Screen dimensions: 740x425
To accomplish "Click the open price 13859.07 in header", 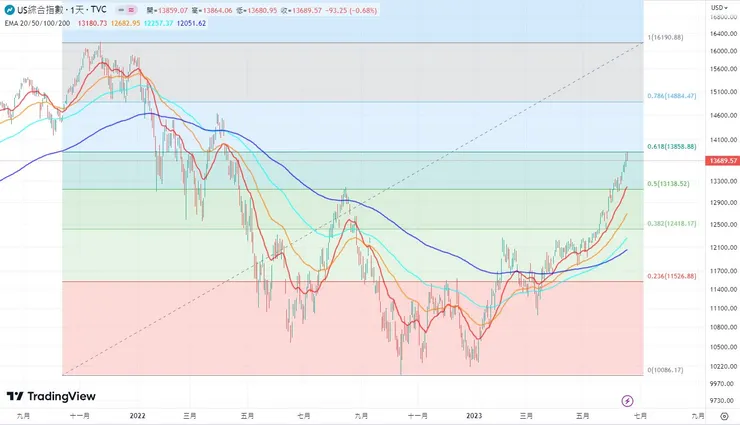I will click(x=169, y=10).
